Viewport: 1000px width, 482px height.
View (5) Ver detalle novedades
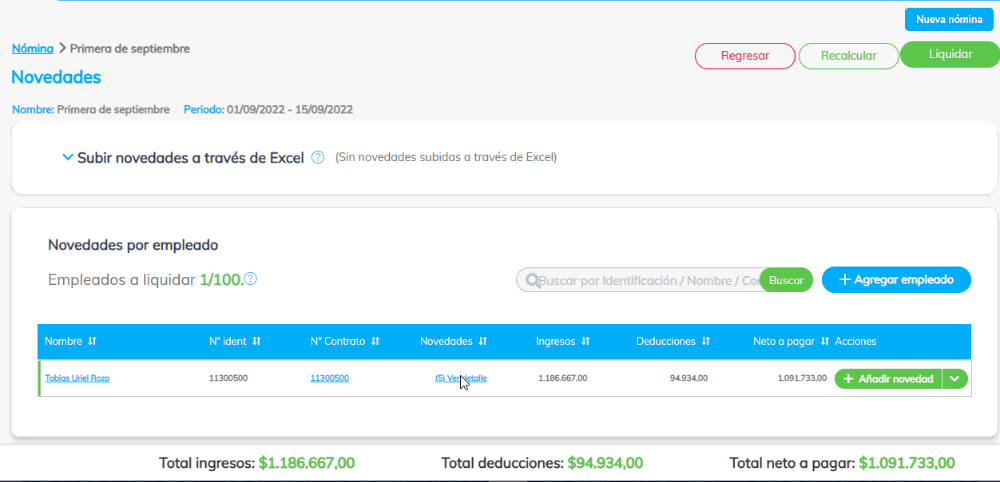tap(460, 379)
